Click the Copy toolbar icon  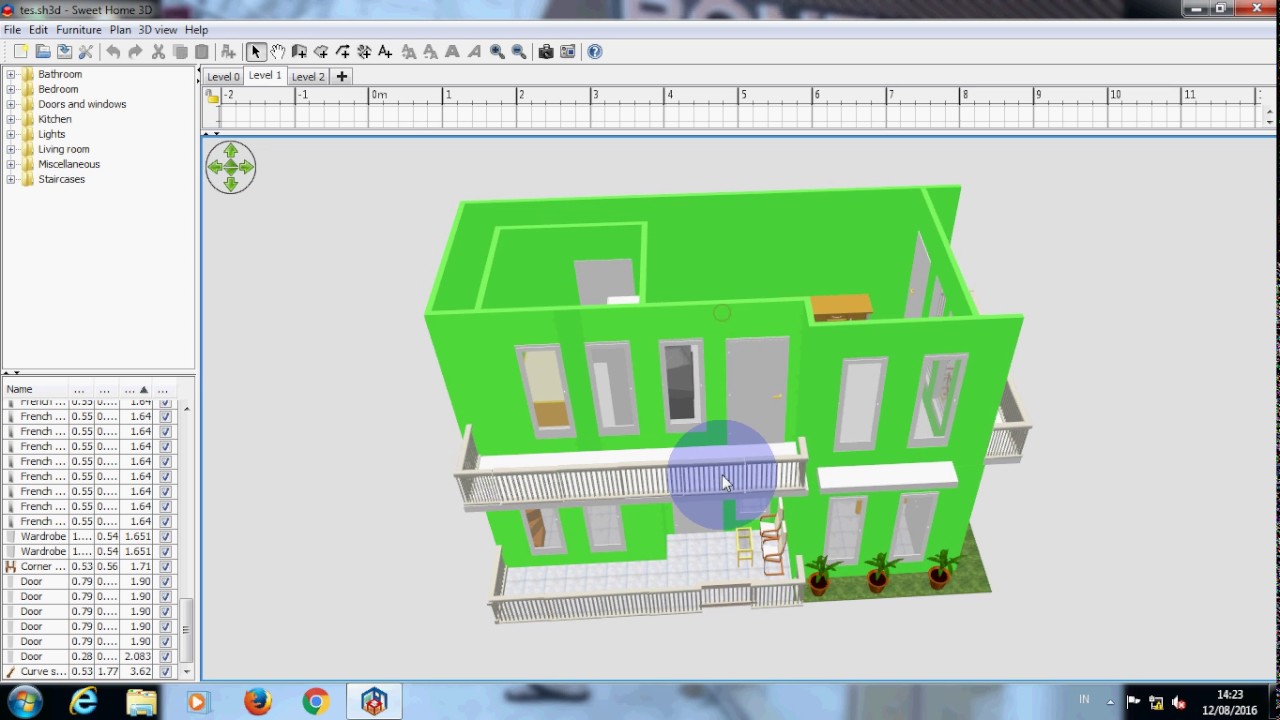(180, 52)
